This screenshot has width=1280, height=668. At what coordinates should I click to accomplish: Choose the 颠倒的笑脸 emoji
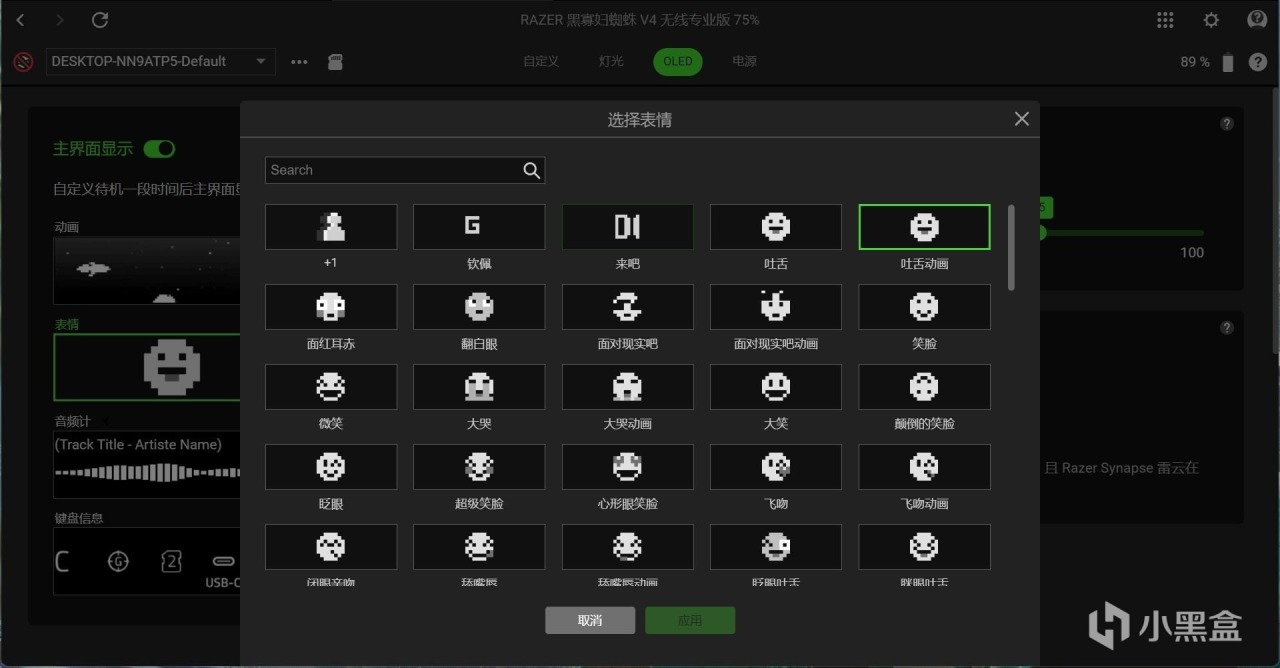point(924,387)
